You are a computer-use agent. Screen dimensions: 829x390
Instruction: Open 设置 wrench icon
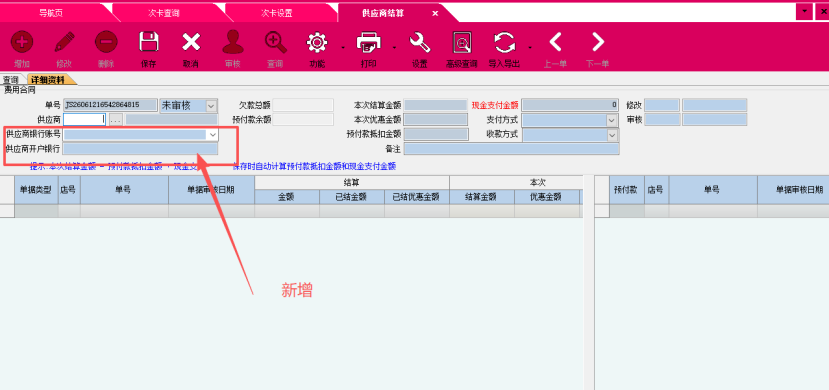(420, 42)
